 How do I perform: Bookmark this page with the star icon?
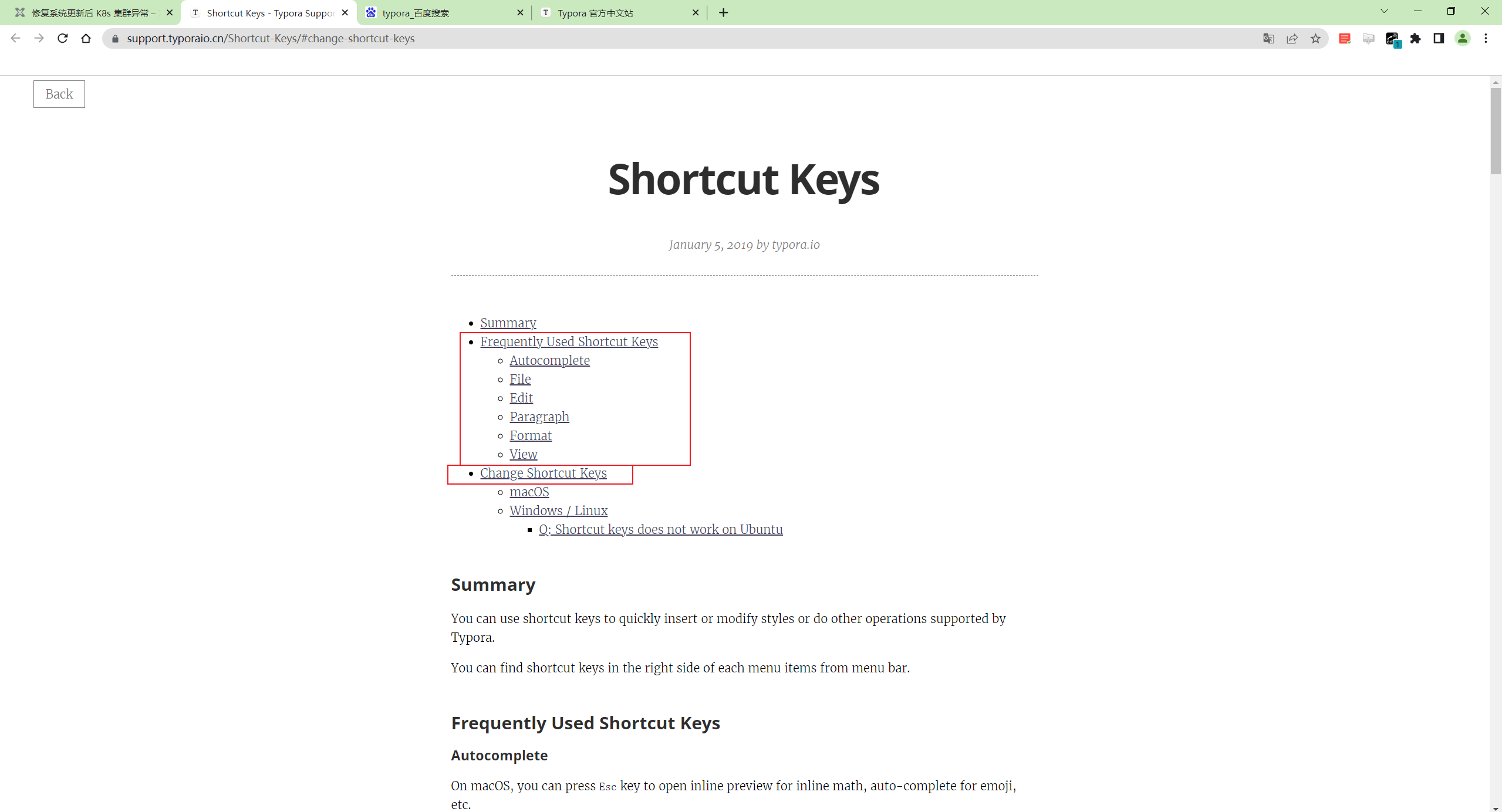tap(1315, 38)
